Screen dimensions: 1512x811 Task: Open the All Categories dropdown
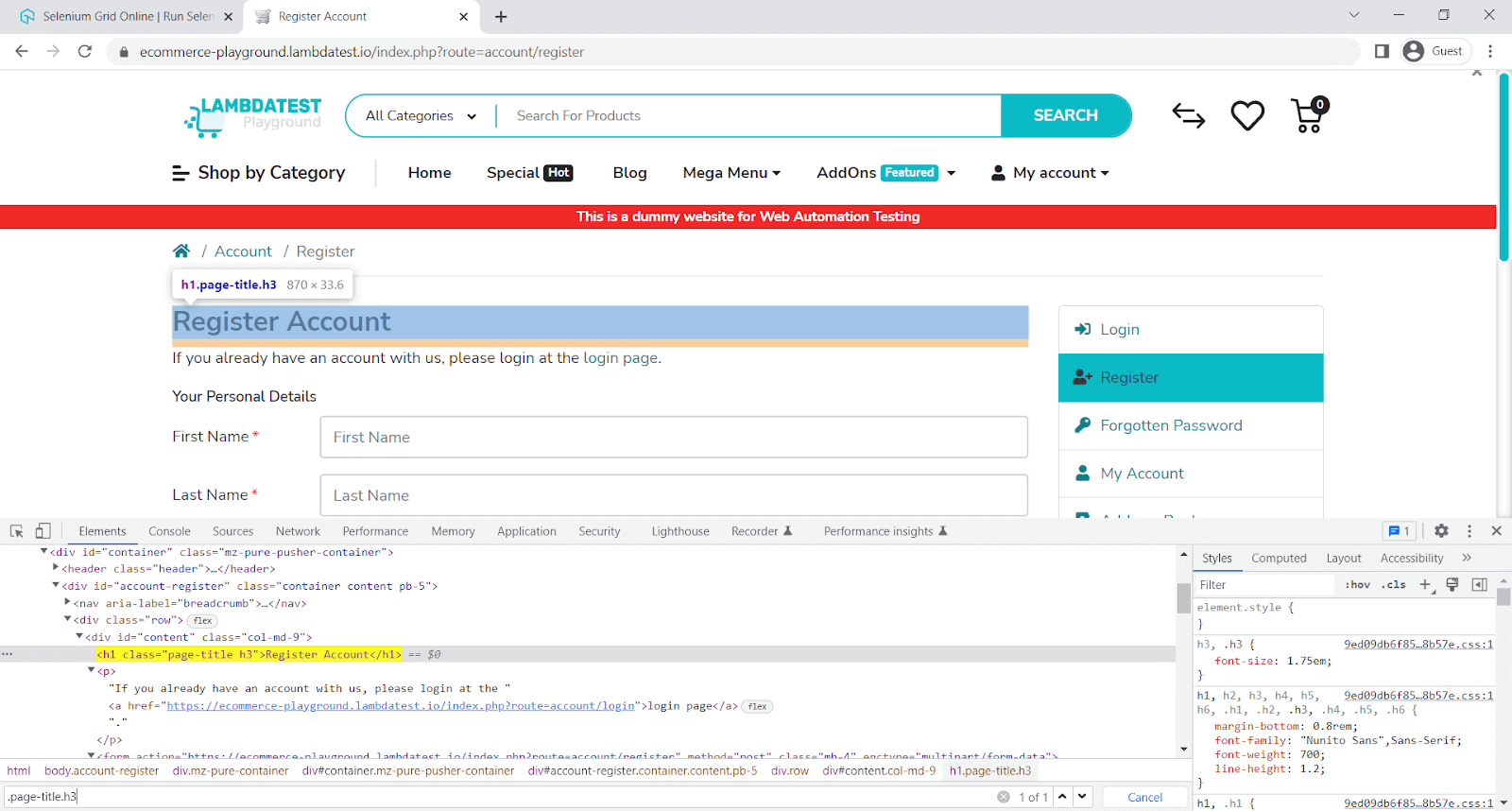coord(421,115)
